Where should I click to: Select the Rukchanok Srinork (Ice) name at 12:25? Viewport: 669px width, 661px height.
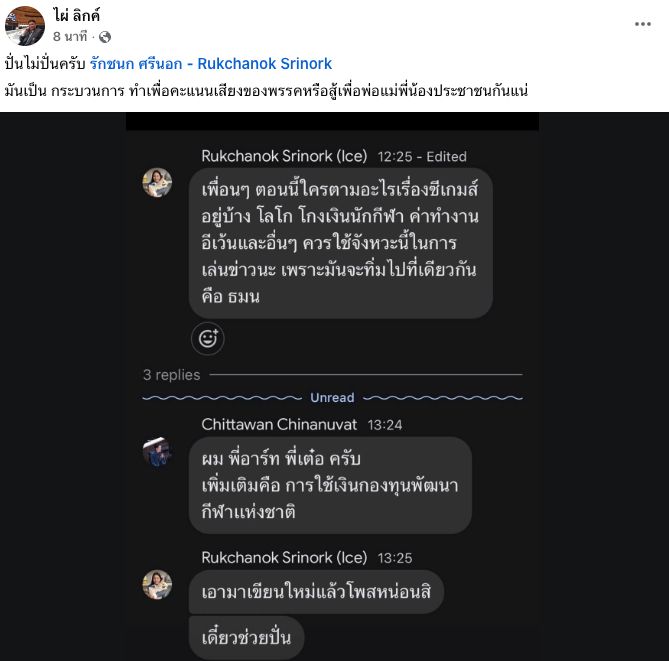(x=284, y=156)
